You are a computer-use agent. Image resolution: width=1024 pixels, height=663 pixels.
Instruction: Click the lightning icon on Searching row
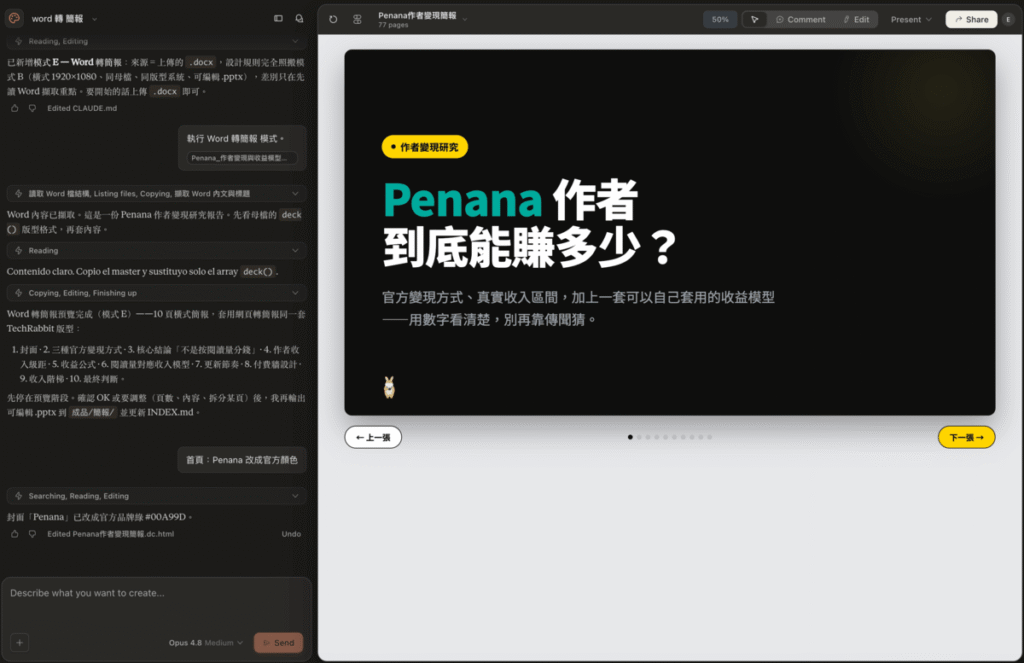(18, 496)
